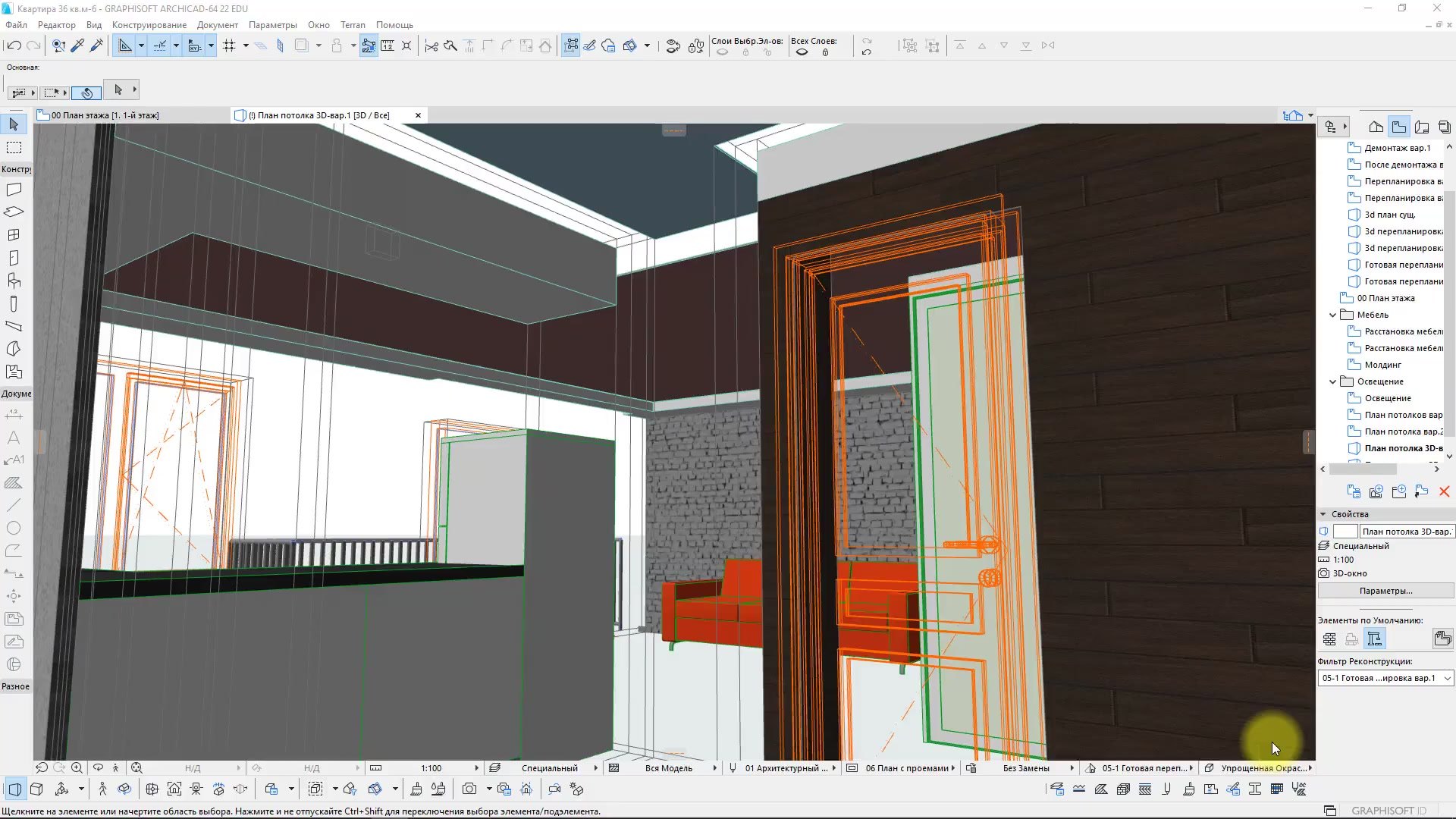Viewport: 1456px width, 819px height.
Task: Open the Молдинг view in navigator
Action: pyautogui.click(x=1382, y=365)
